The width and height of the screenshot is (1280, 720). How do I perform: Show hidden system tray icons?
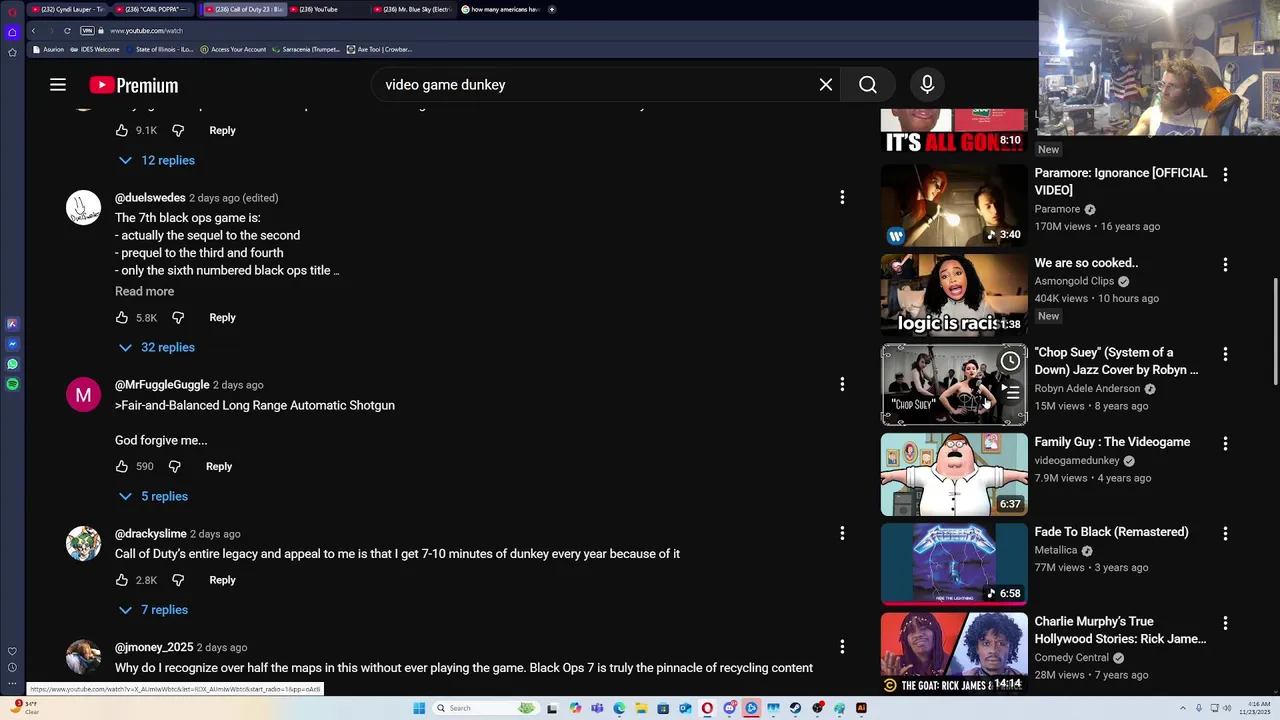pos(1183,708)
